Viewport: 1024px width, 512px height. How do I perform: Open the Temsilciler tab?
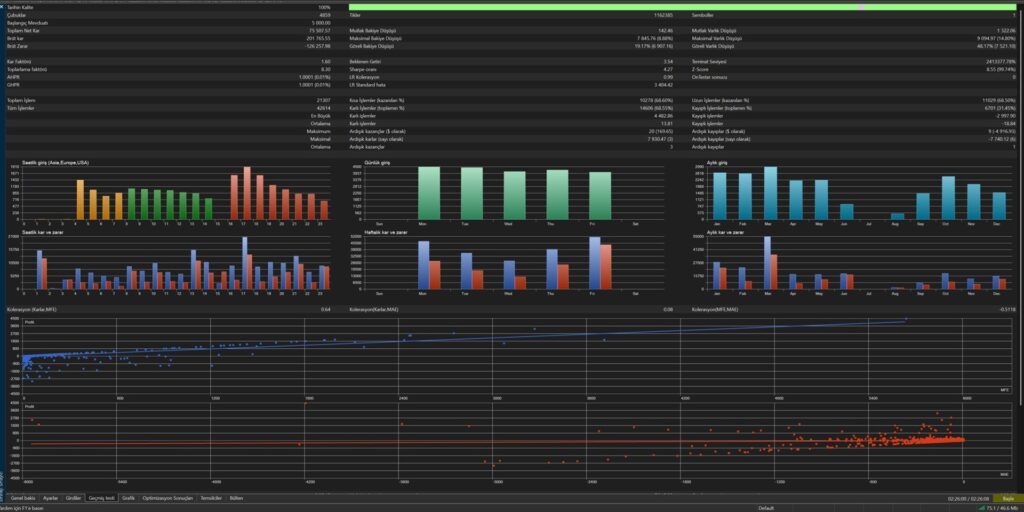click(212, 498)
